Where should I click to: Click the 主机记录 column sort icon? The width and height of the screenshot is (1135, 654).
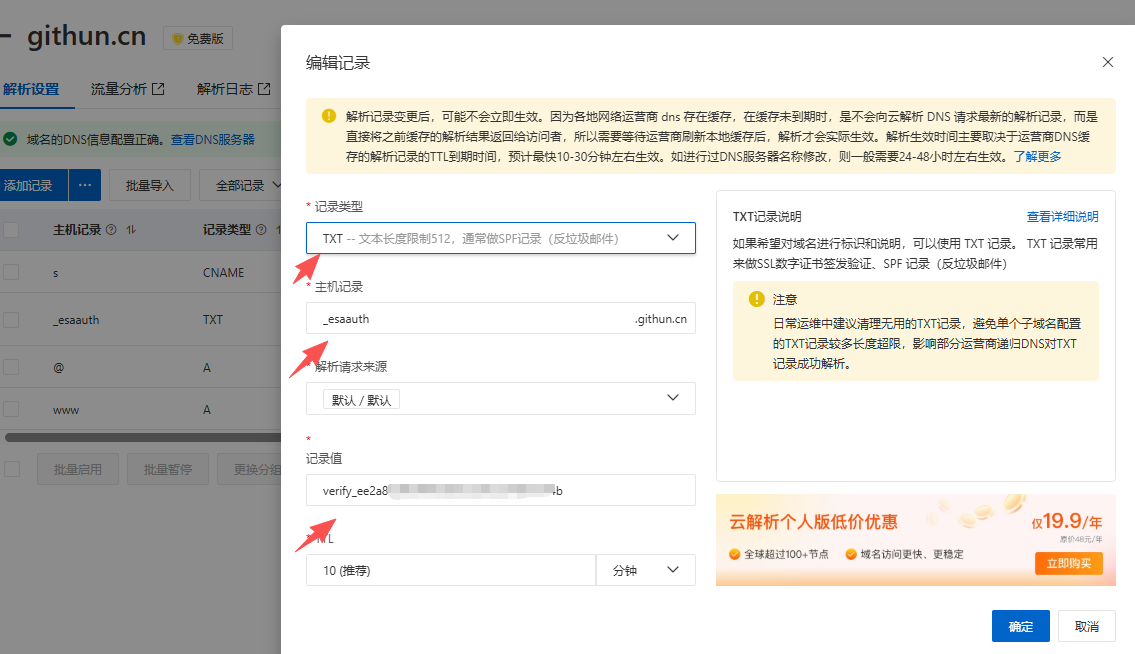130,230
